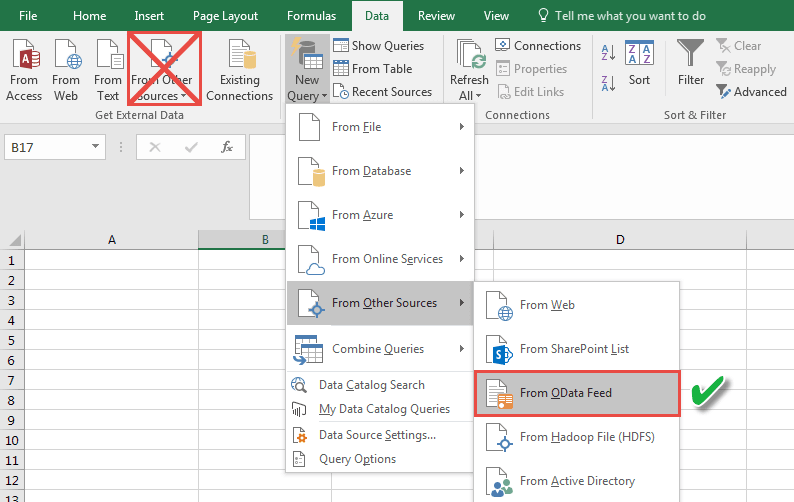The image size is (794, 502).
Task: Switch to the Review tab
Action: point(436,16)
